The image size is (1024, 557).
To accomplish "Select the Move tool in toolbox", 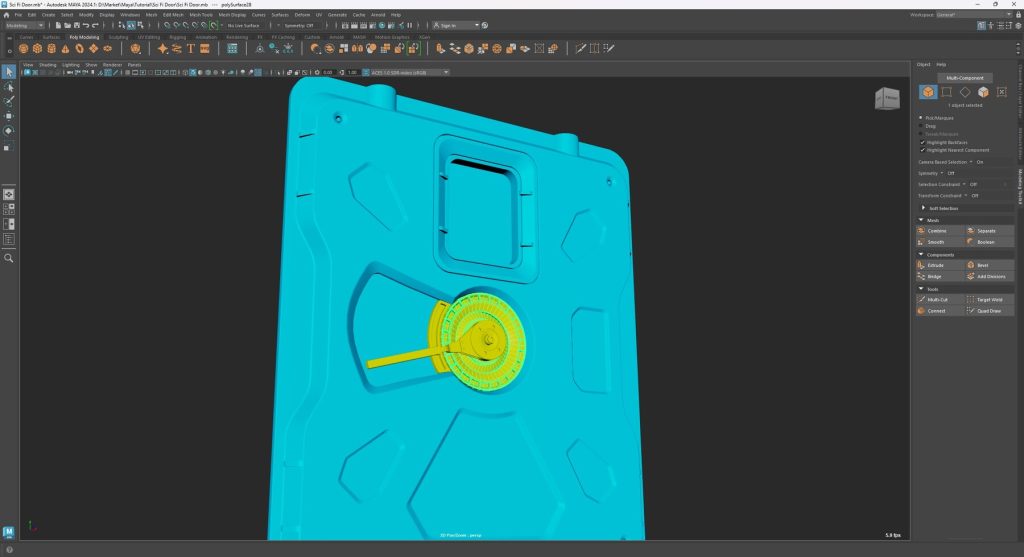I will (x=8, y=116).
